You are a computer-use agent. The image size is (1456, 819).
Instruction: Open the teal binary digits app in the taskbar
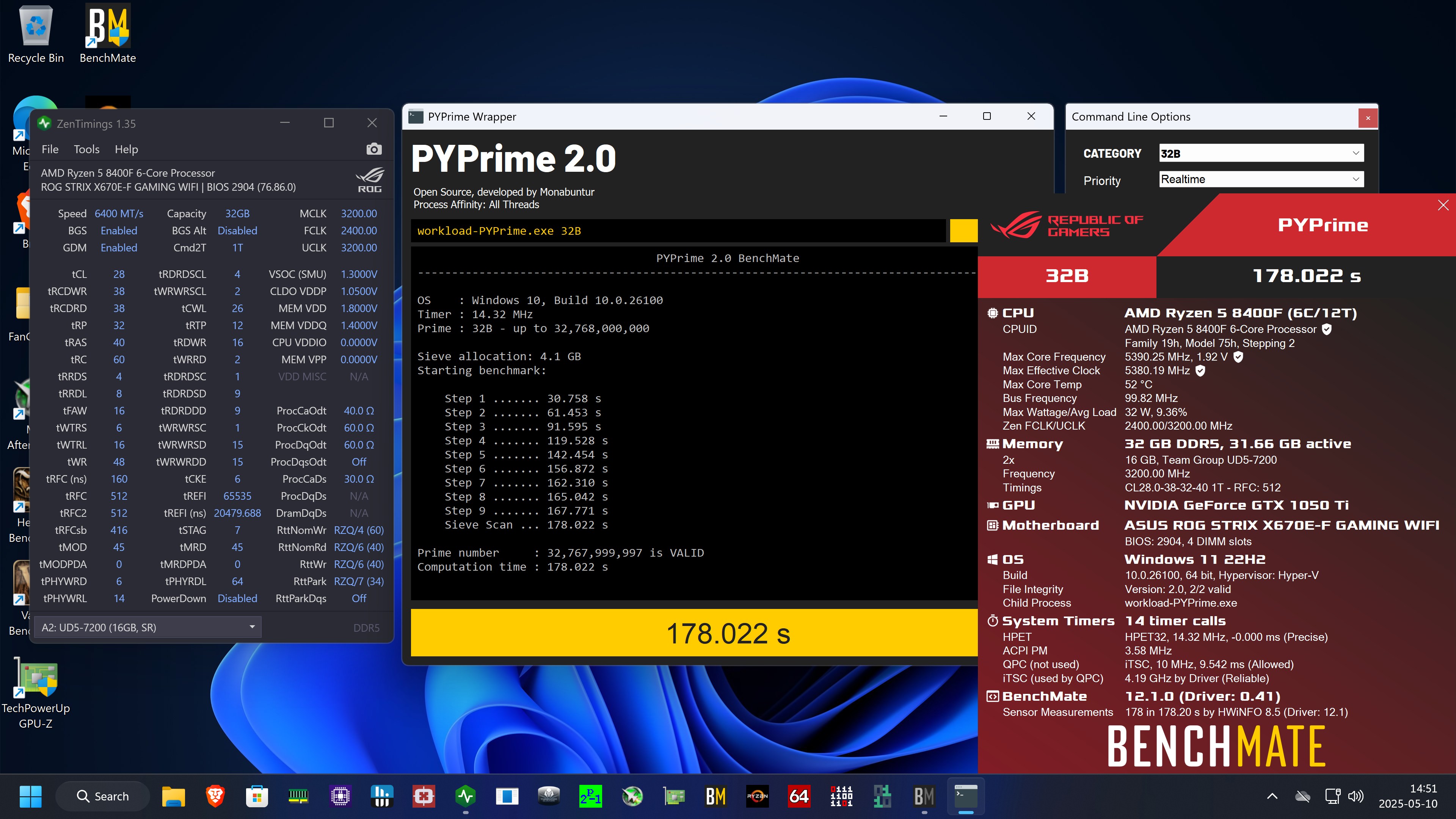click(882, 796)
